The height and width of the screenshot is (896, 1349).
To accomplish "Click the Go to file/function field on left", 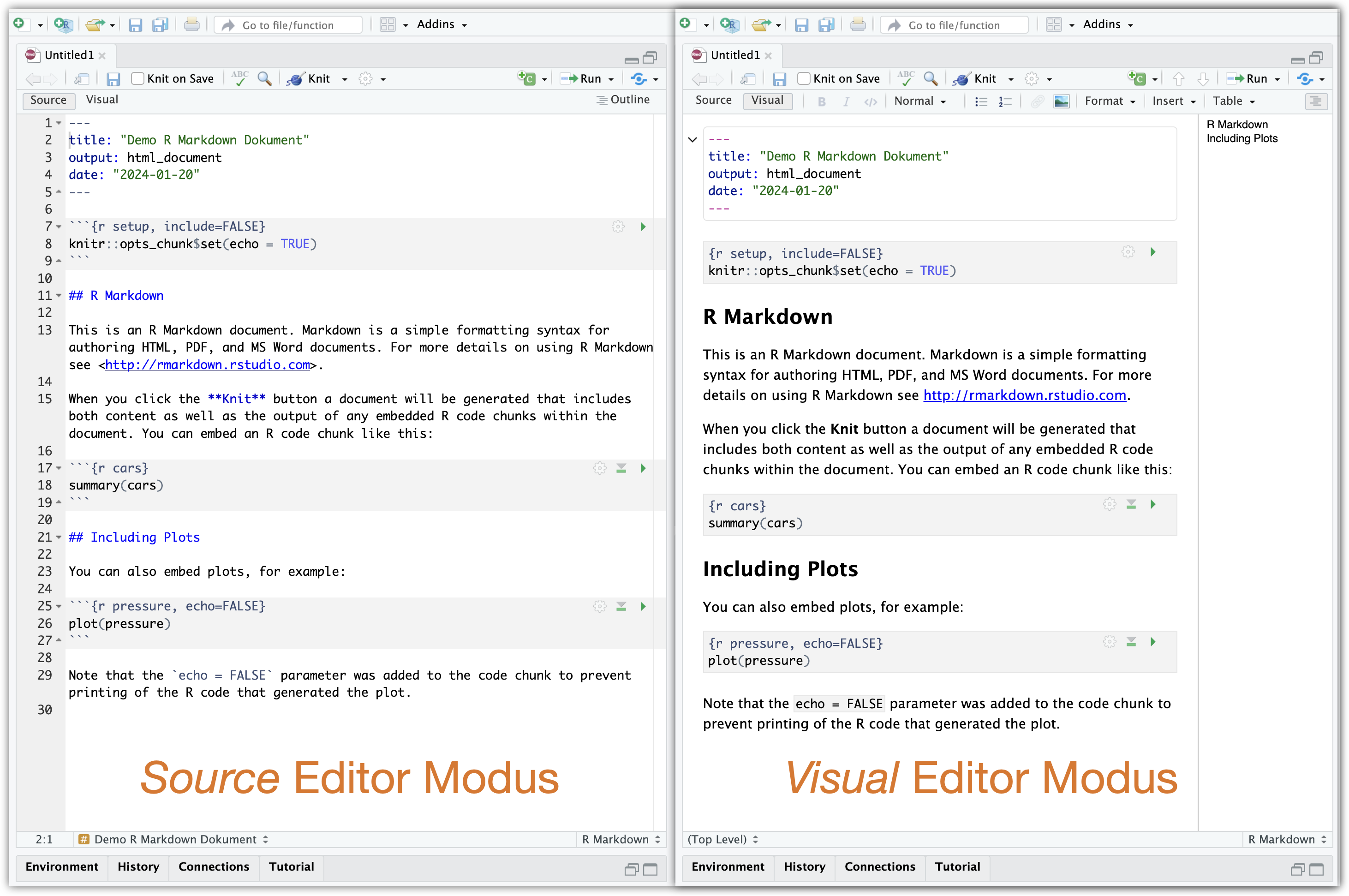I will 288,25.
